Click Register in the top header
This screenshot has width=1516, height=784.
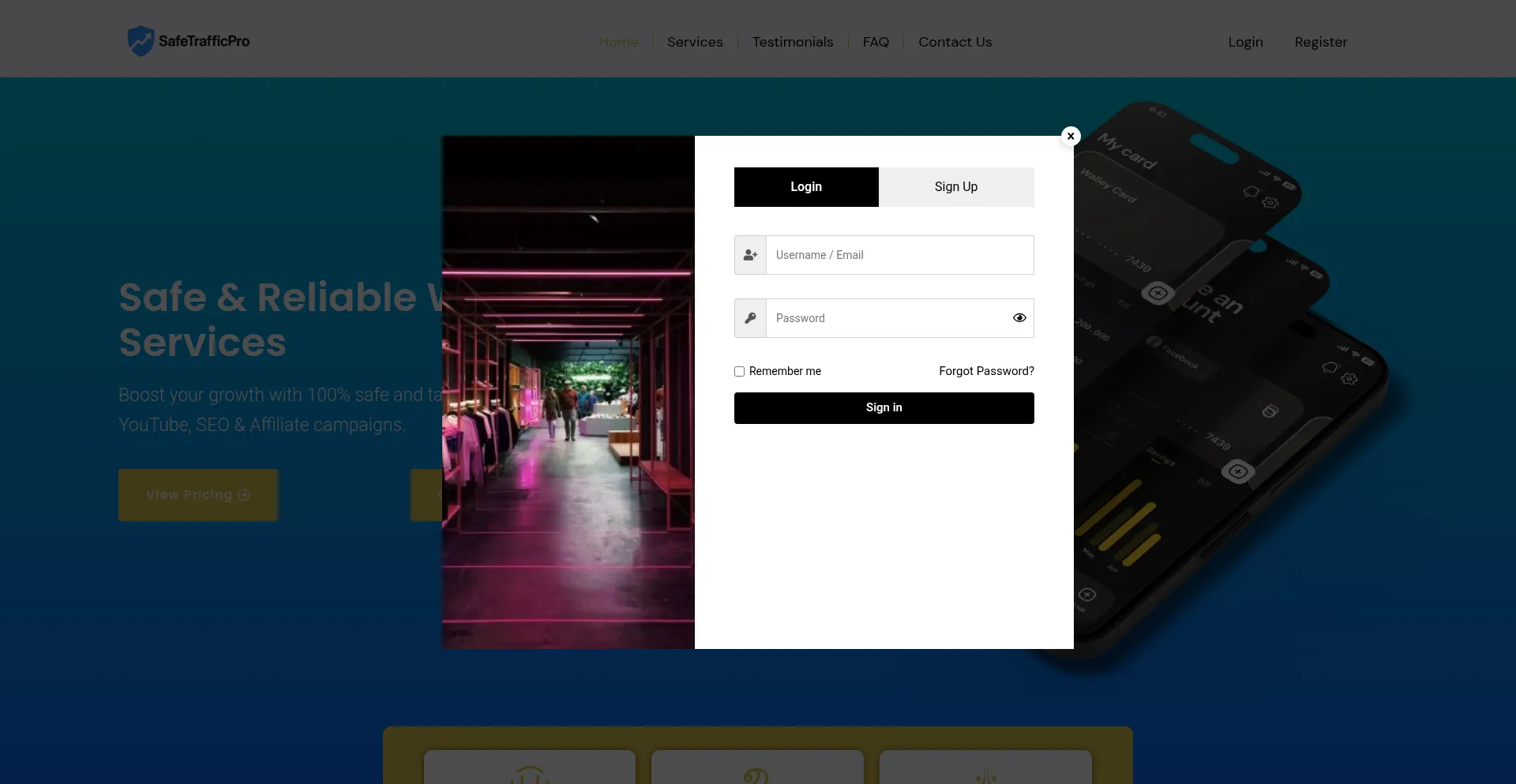coord(1320,42)
